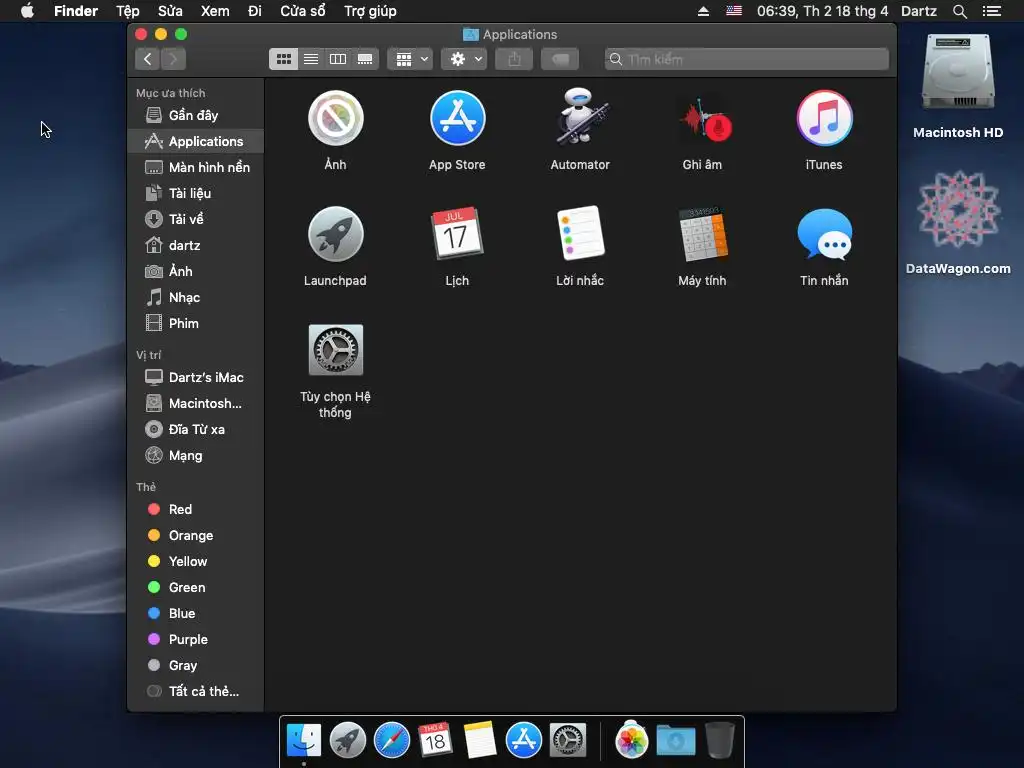Click the Share toolbar button
The image size is (1024, 768).
coord(515,59)
